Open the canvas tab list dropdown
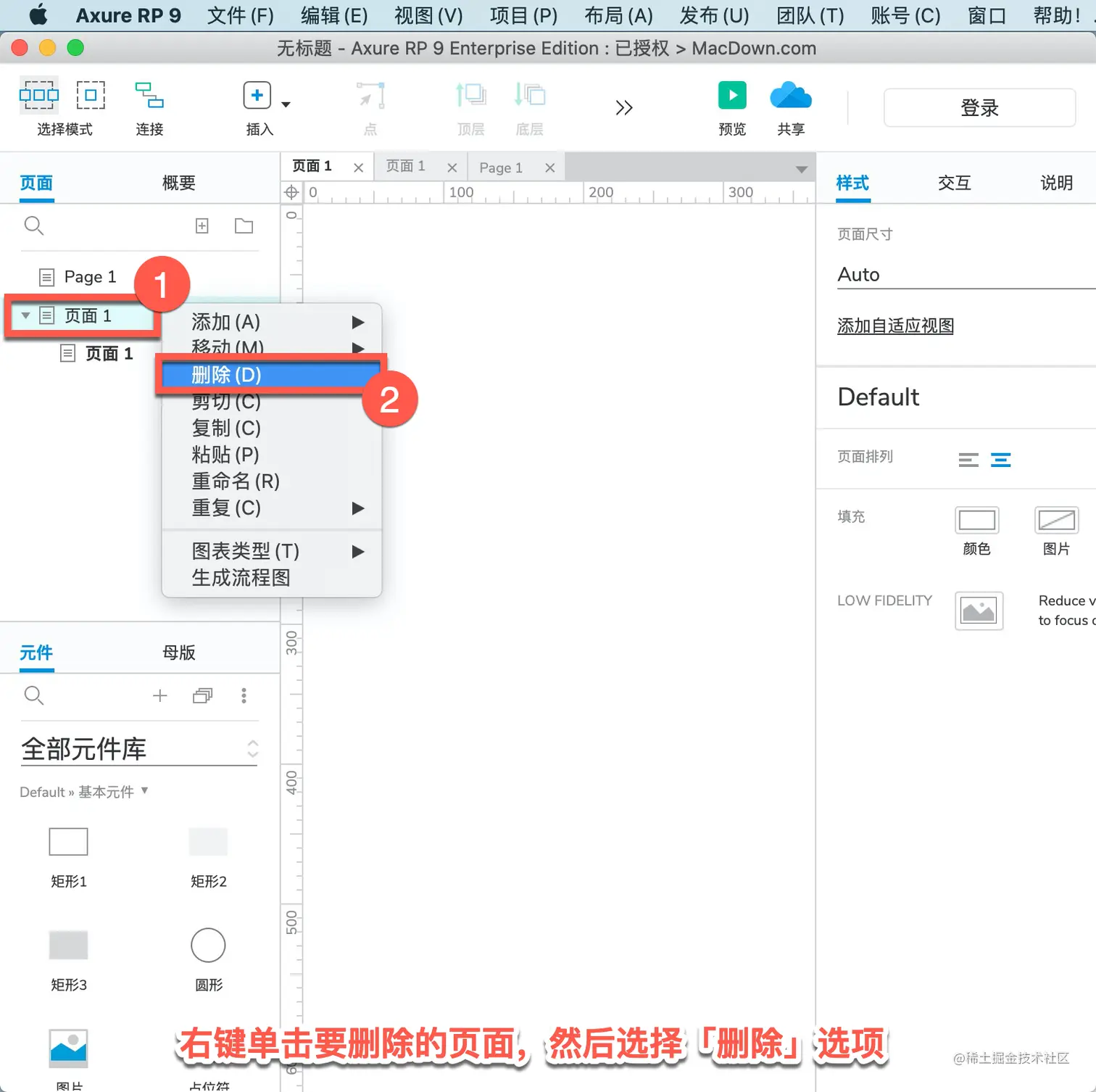Image resolution: width=1096 pixels, height=1092 pixels. coord(801,169)
